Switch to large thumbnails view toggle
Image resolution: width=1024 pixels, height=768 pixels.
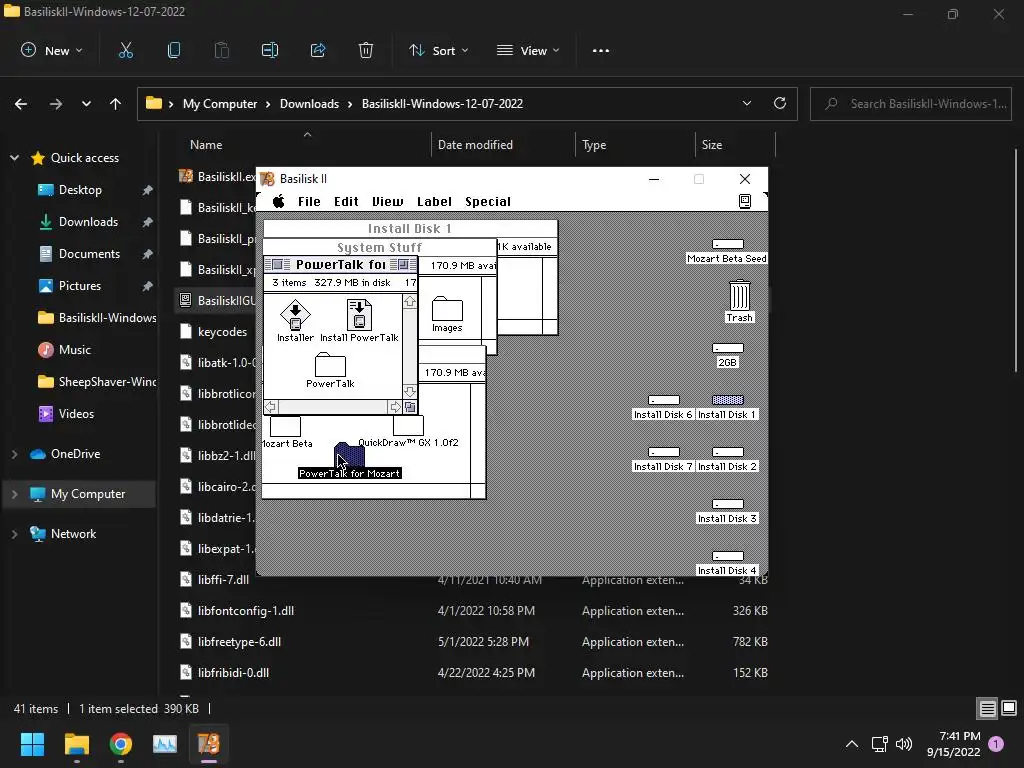1009,709
